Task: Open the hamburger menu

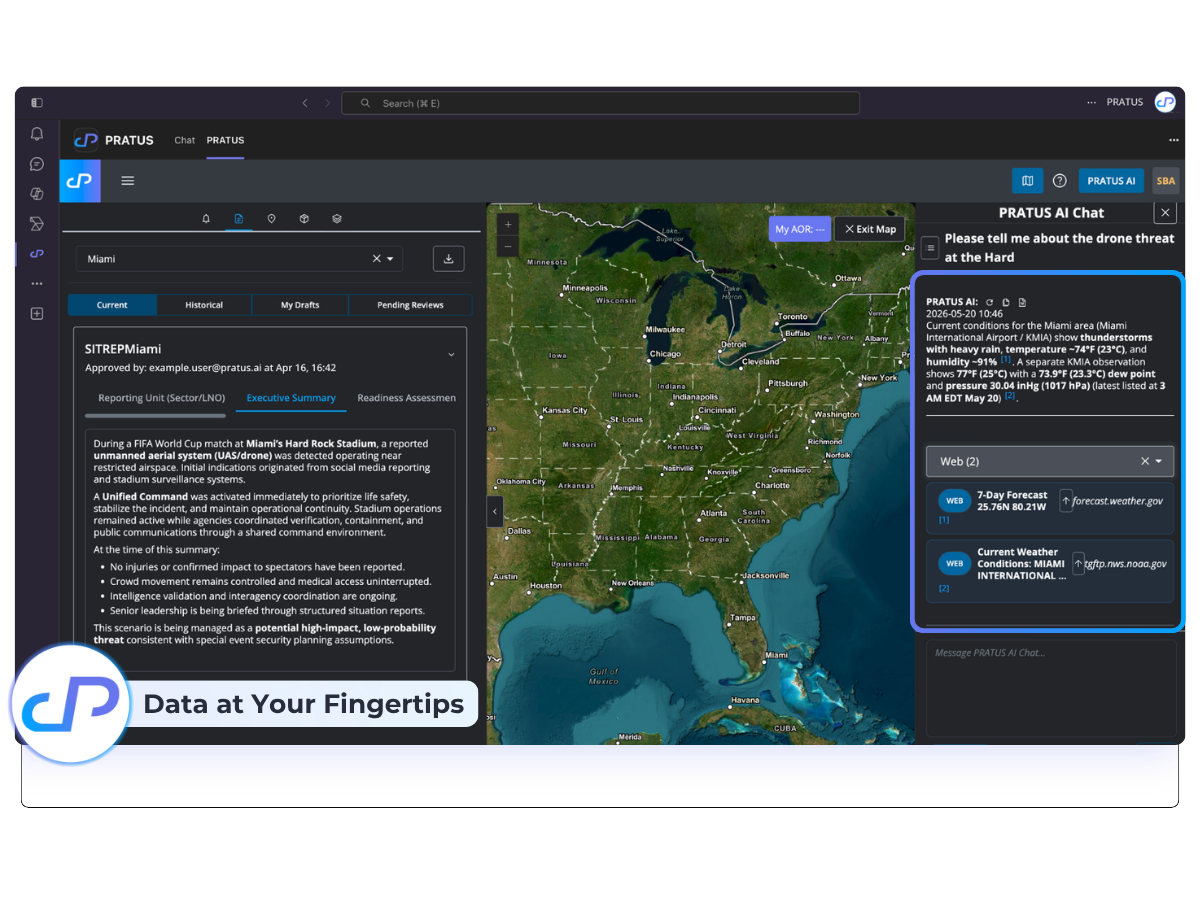Action: (x=128, y=181)
